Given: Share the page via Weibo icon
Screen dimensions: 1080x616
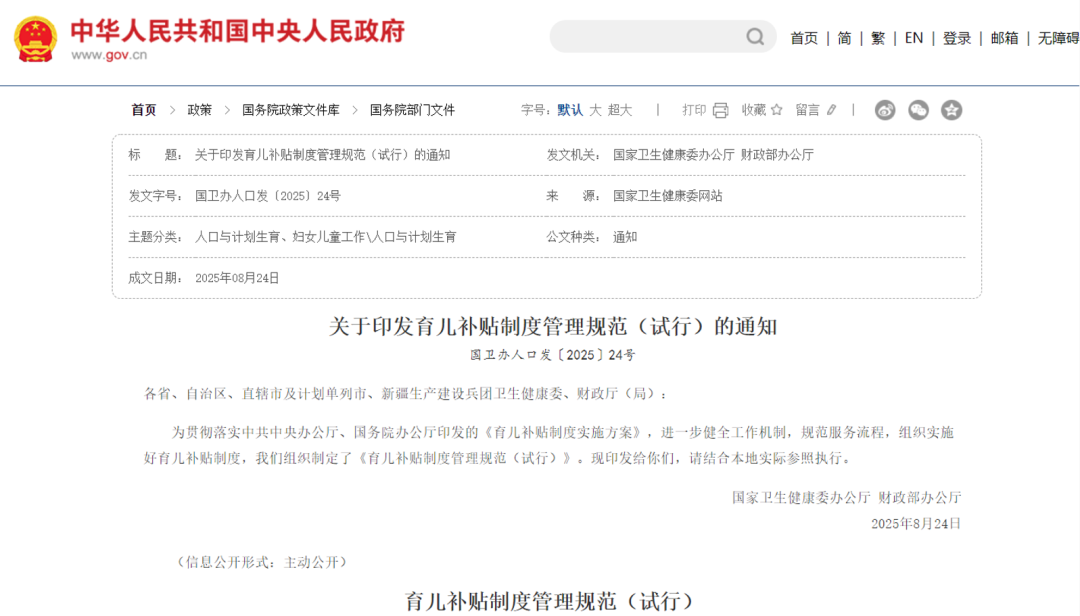Looking at the screenshot, I should pyautogui.click(x=885, y=110).
